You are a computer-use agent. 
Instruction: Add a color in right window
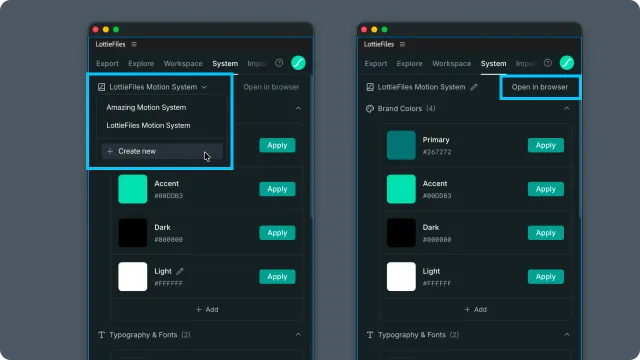(476, 309)
